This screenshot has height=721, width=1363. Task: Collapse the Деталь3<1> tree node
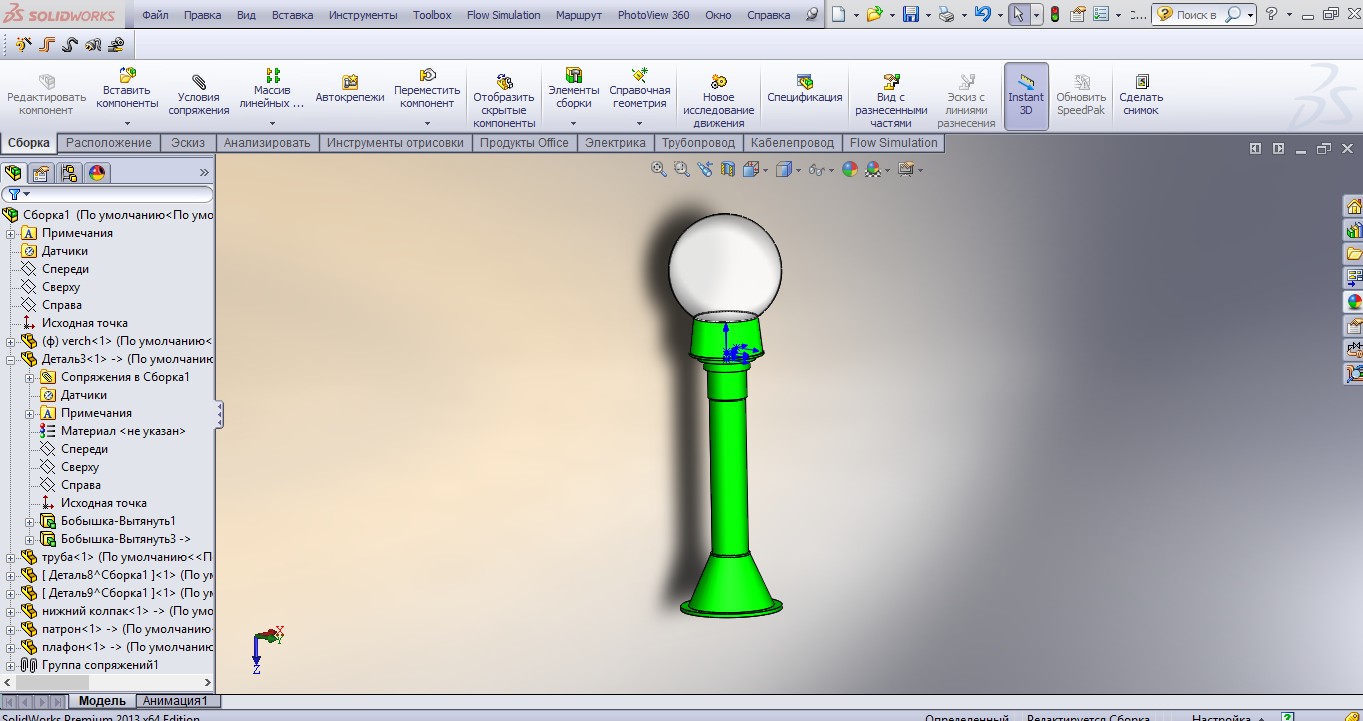(x=10, y=359)
